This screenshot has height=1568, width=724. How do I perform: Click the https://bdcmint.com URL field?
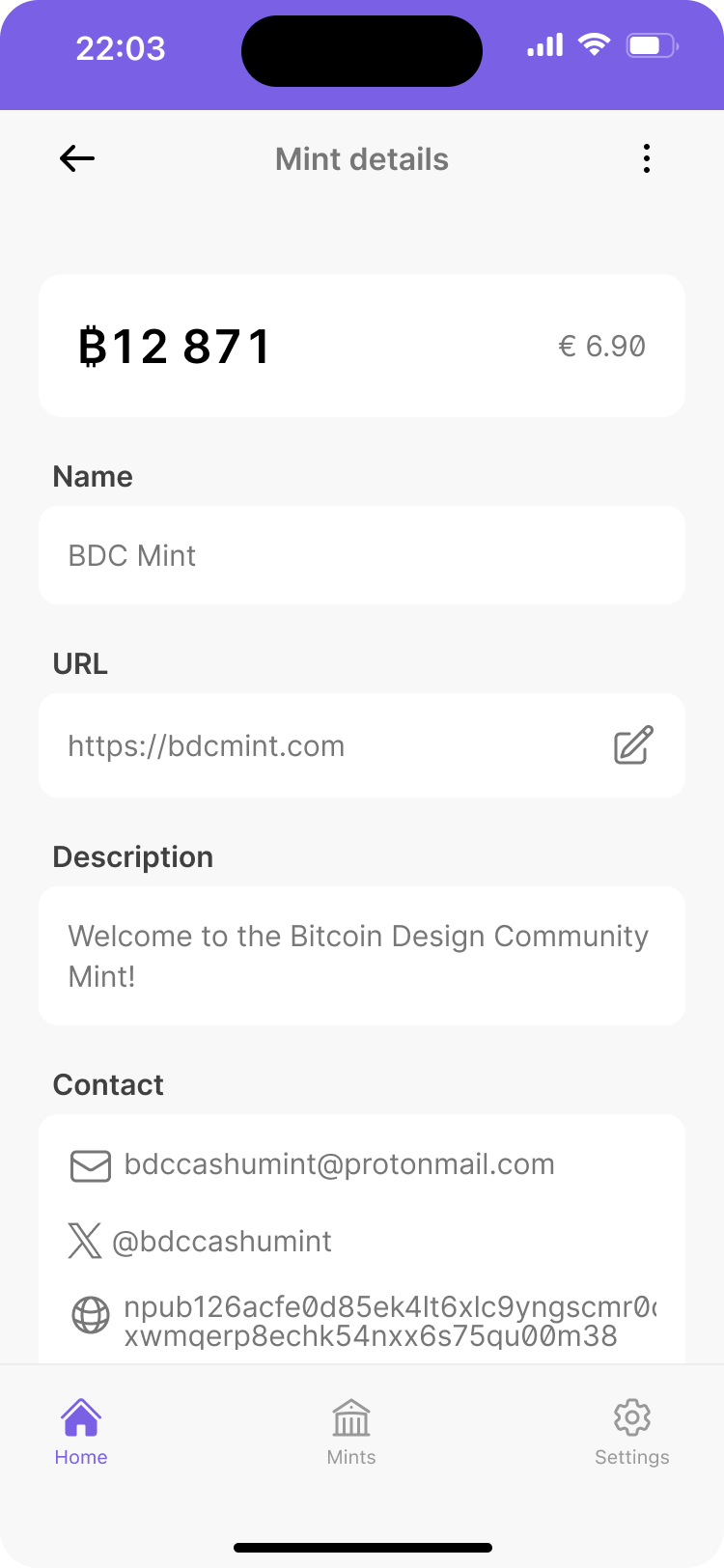tap(319, 745)
